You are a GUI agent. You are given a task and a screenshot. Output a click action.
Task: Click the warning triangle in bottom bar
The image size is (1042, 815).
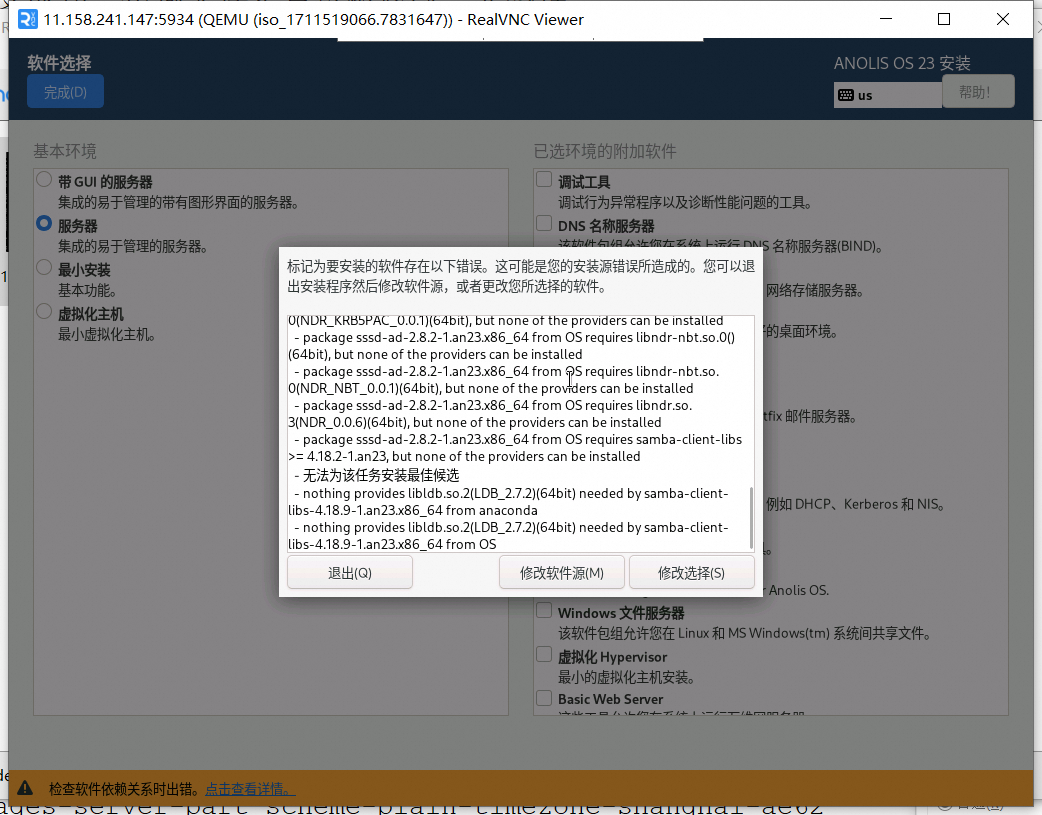point(26,788)
